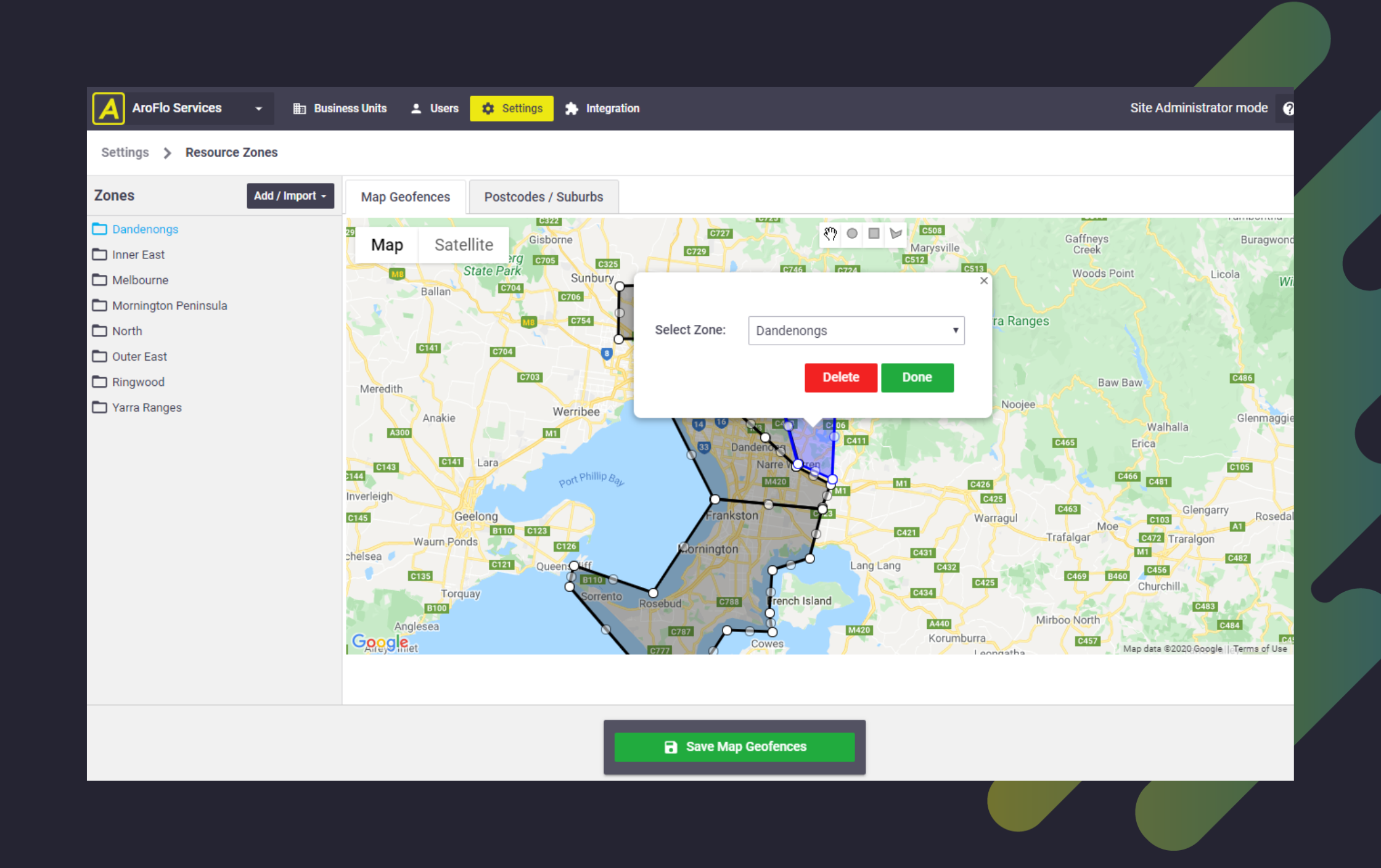The height and width of the screenshot is (868, 1381).
Task: Switch to Map view
Action: pos(387,245)
